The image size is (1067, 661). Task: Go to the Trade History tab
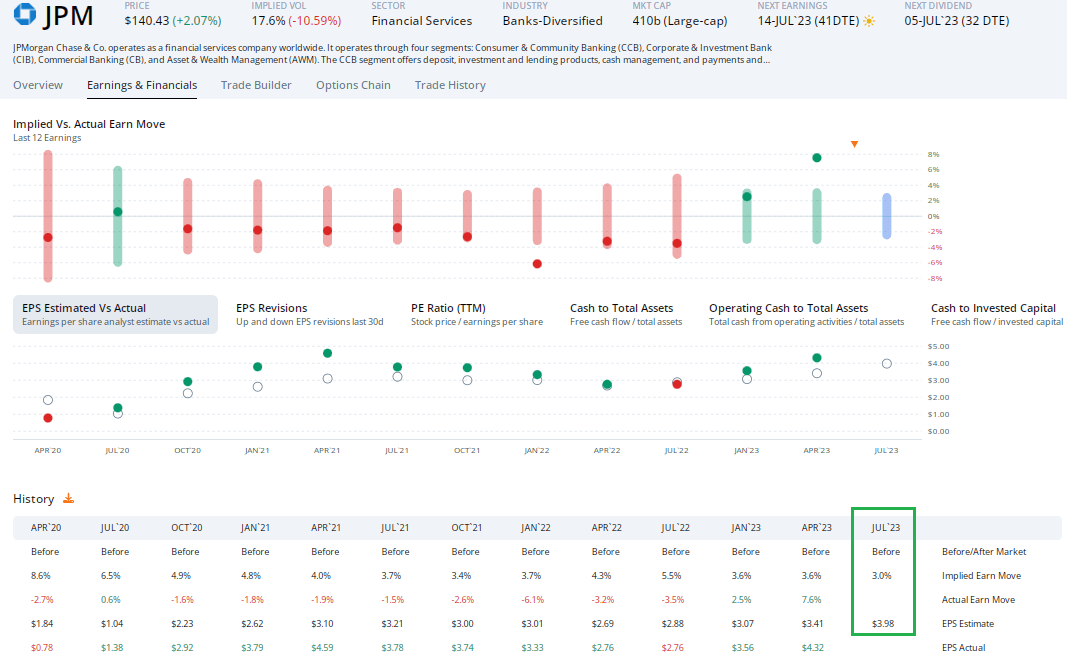click(x=450, y=85)
